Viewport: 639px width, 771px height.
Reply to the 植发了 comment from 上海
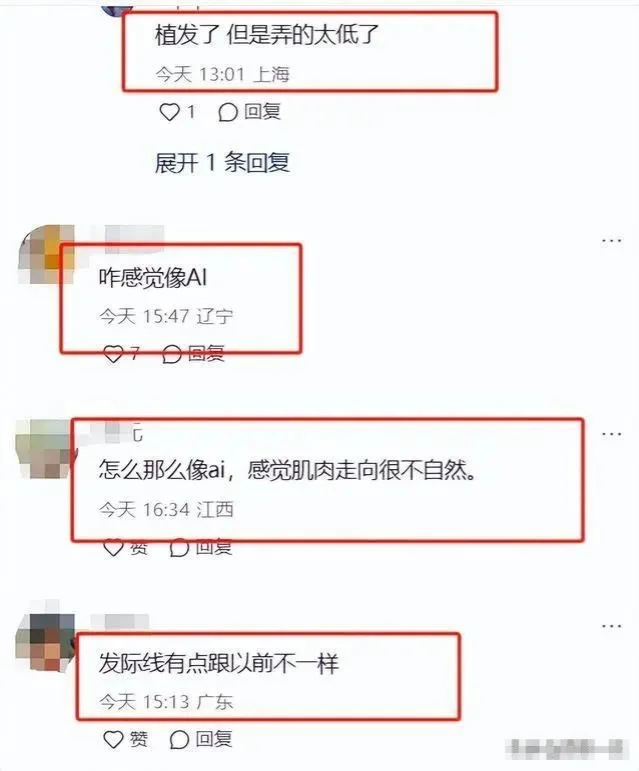click(249, 112)
